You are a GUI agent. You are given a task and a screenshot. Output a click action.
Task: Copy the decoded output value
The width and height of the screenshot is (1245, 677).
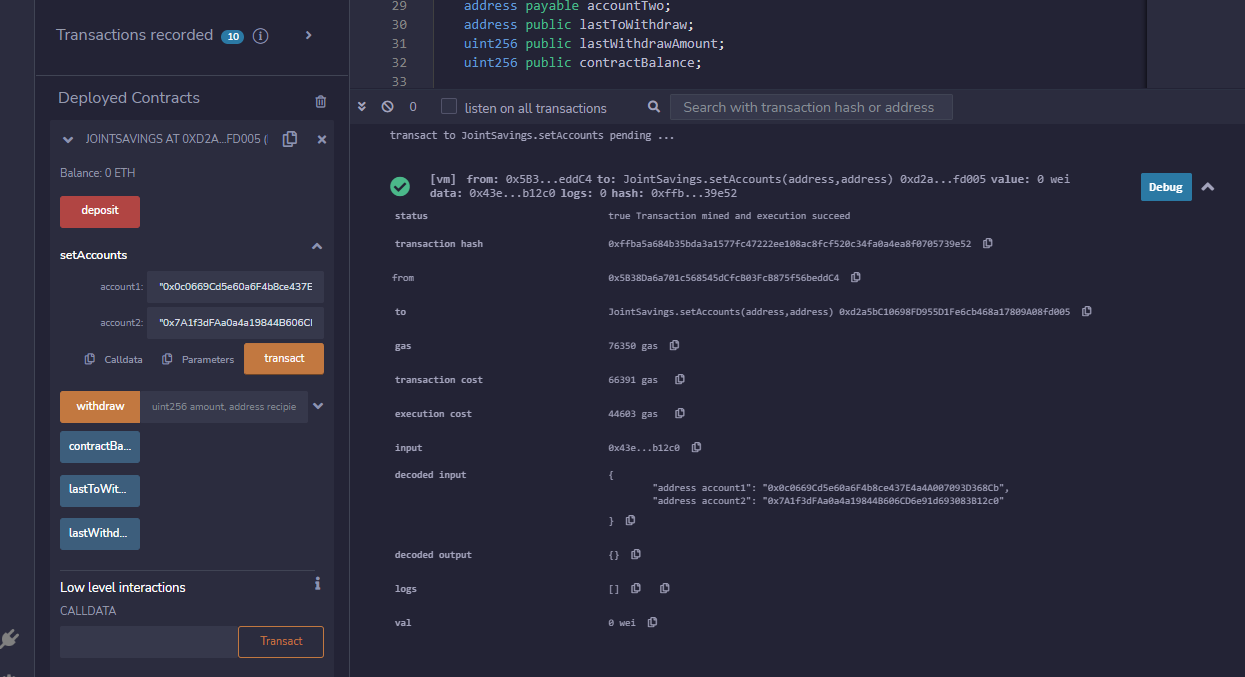[636, 554]
